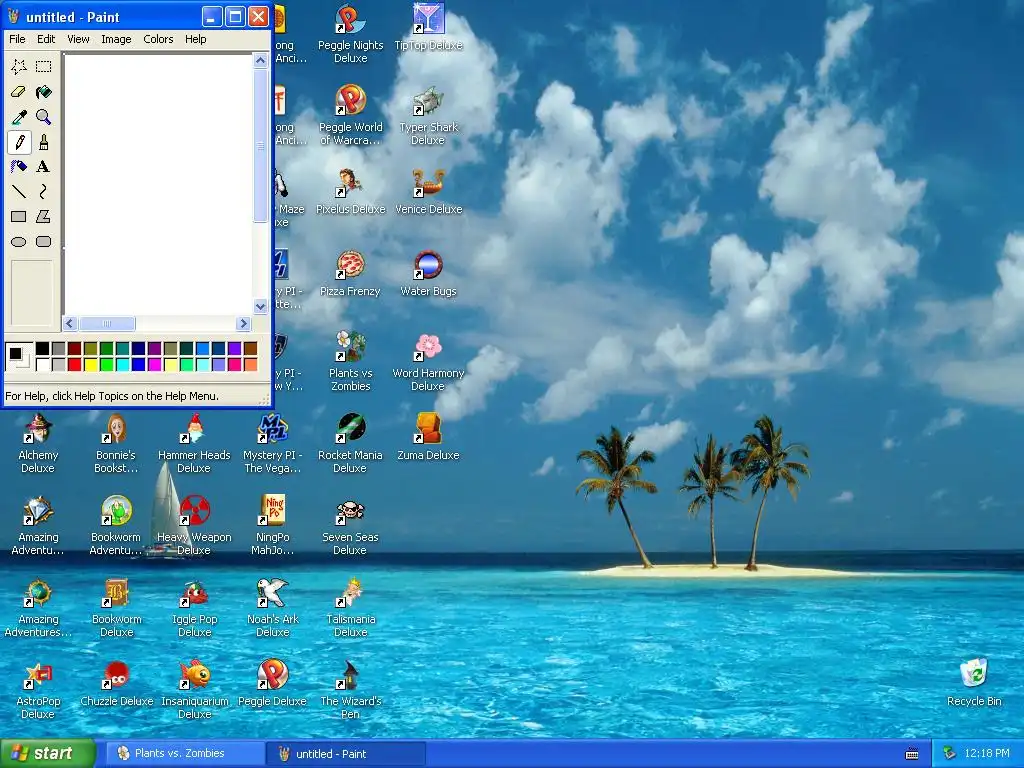The image size is (1024, 768).
Task: Select the Word Harmony Deluxe icon
Action: pyautogui.click(x=428, y=361)
